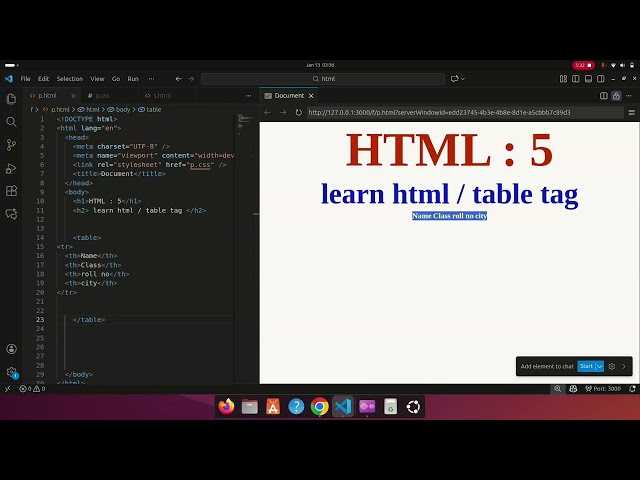The height and width of the screenshot is (480, 640).
Task: Open table breadcrumb symbol dropdown
Action: click(150, 109)
